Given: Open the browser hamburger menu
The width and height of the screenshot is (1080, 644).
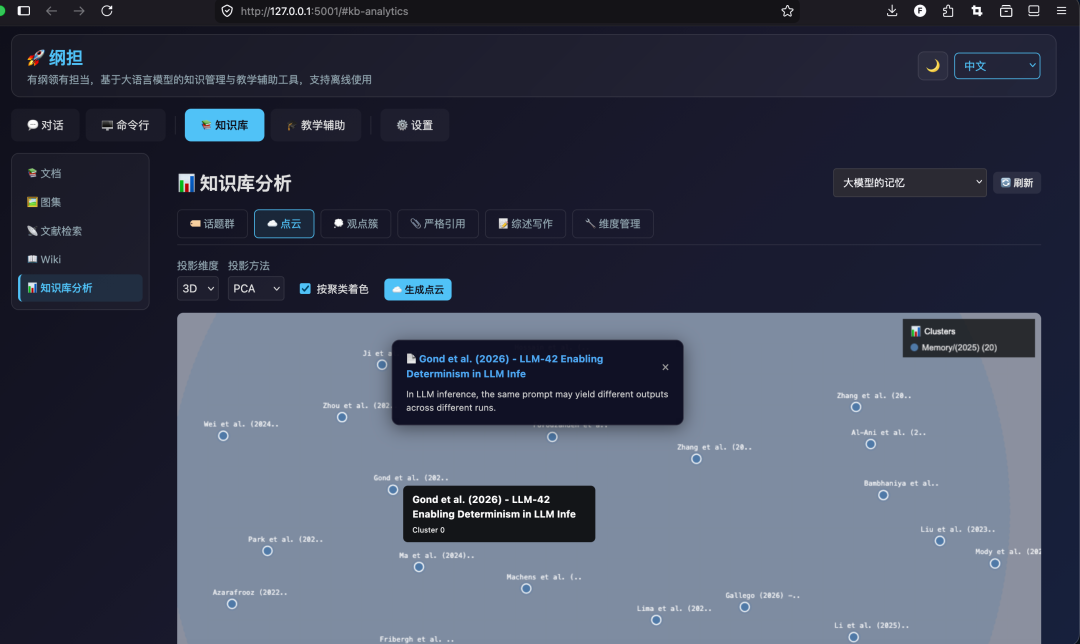Looking at the screenshot, I should click(1061, 11).
